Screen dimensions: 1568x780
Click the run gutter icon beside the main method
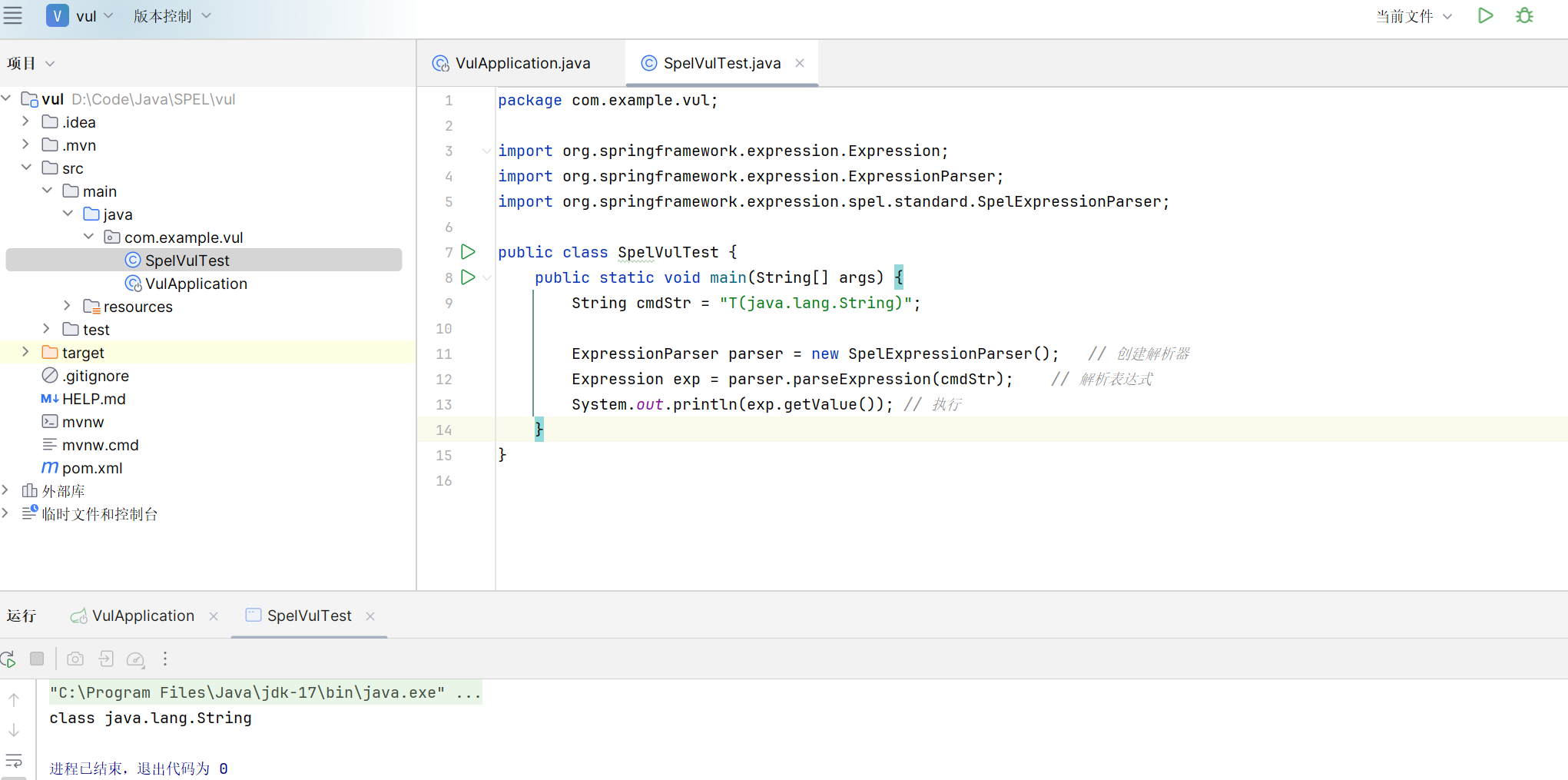click(x=468, y=277)
